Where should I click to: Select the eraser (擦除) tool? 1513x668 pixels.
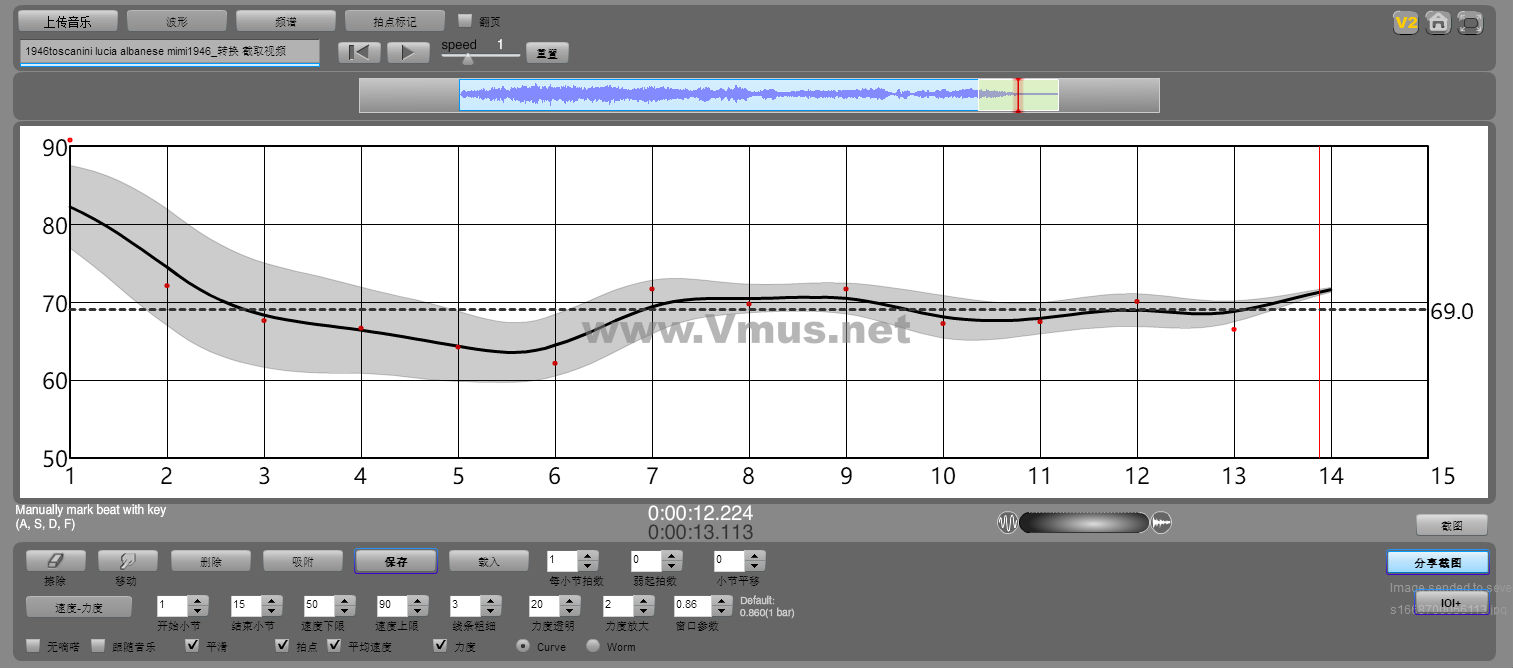[x=56, y=561]
